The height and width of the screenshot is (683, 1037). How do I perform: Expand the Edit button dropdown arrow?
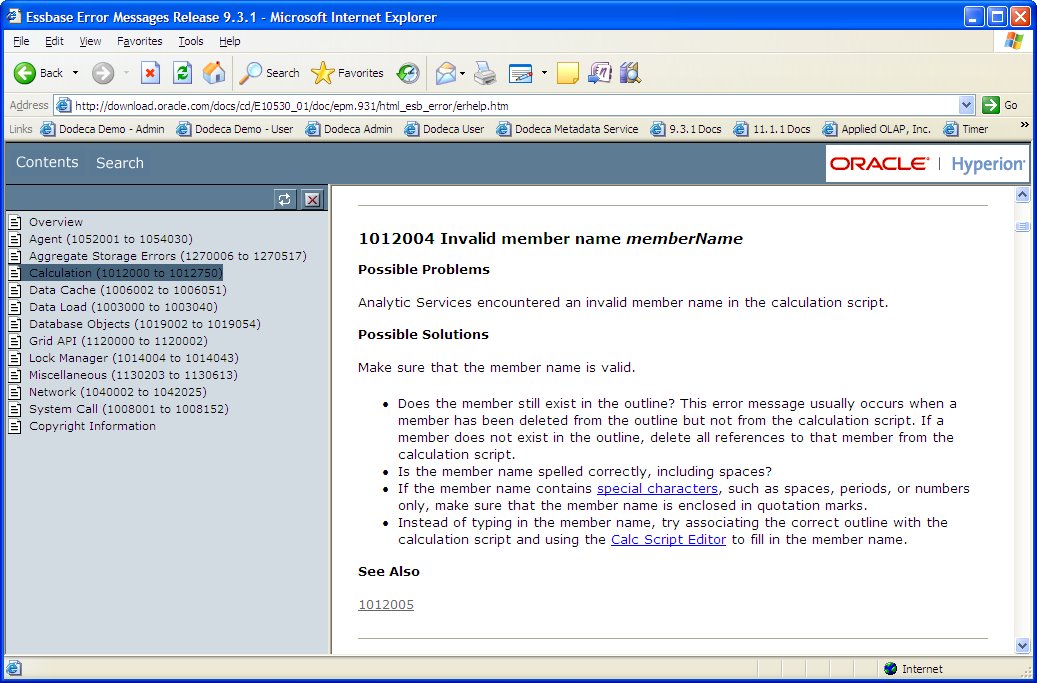point(544,73)
